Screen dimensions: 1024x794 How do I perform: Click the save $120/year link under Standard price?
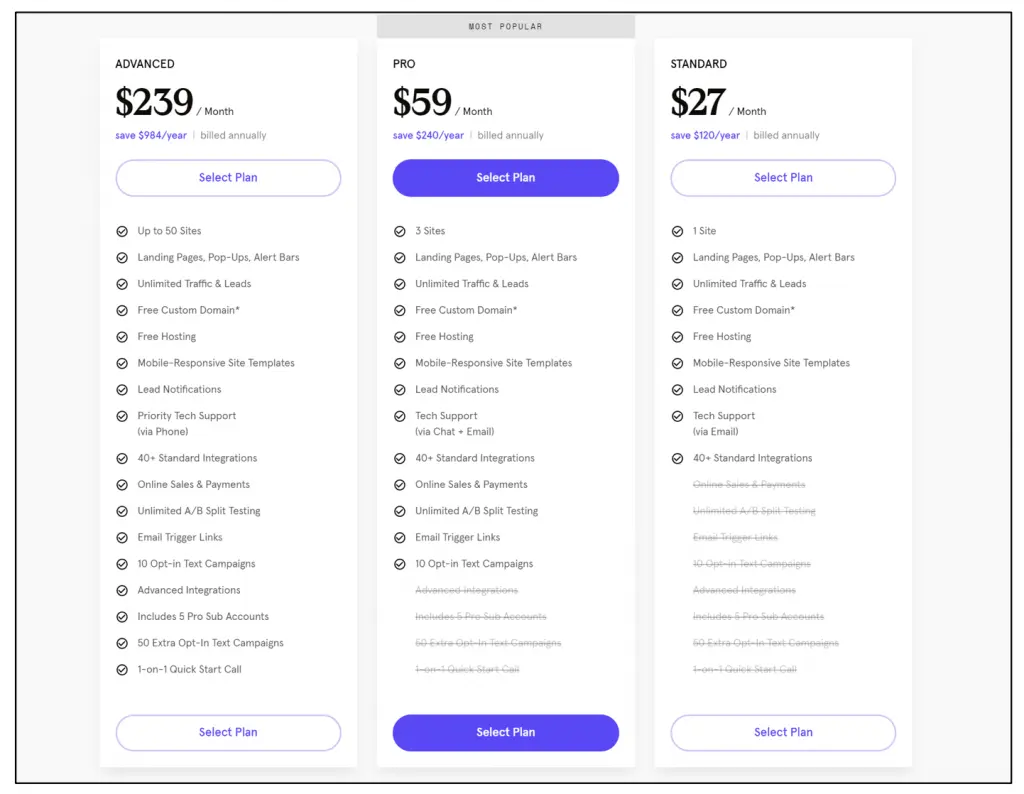coord(704,135)
